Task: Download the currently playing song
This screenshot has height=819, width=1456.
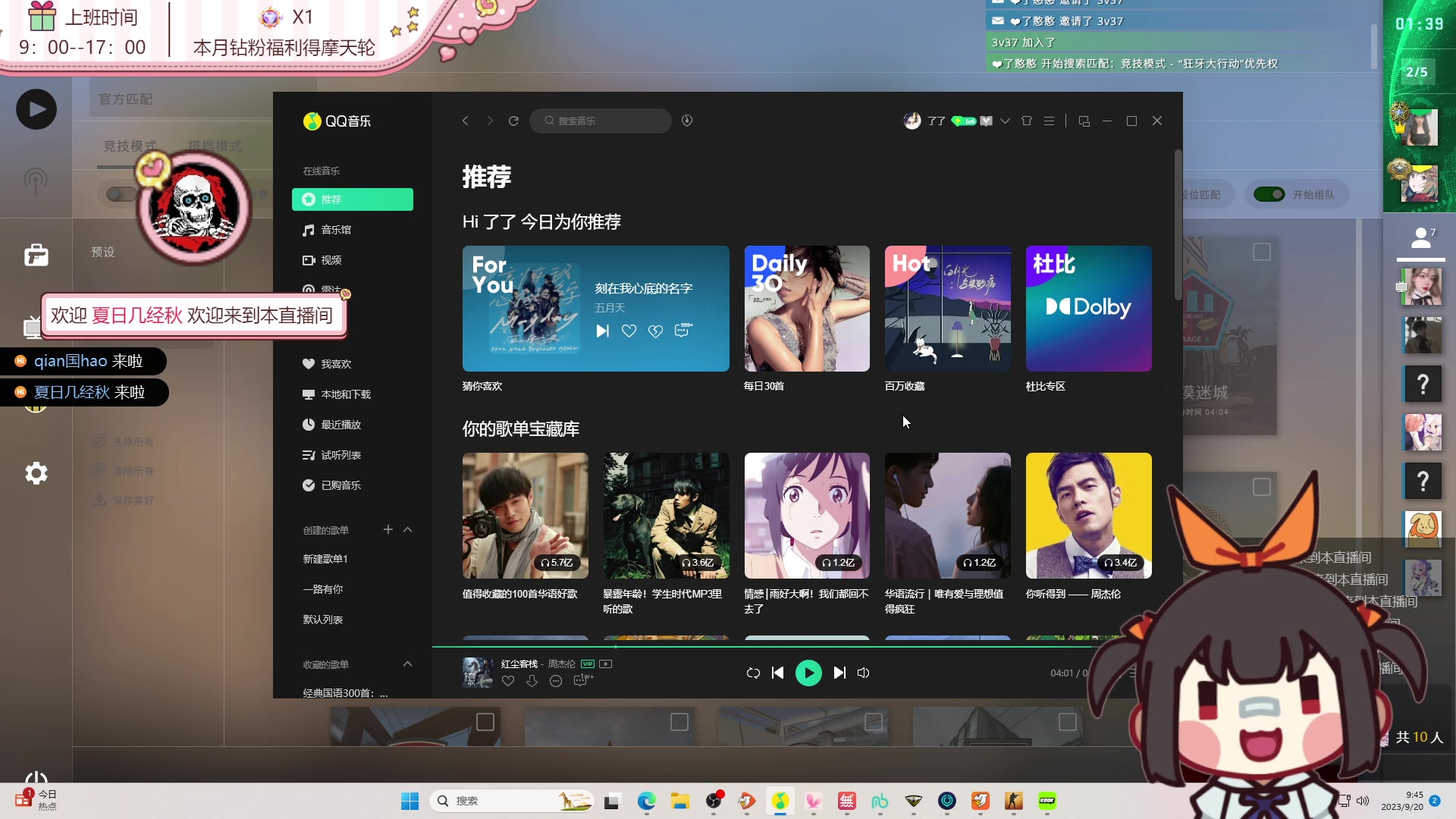Action: [x=532, y=681]
